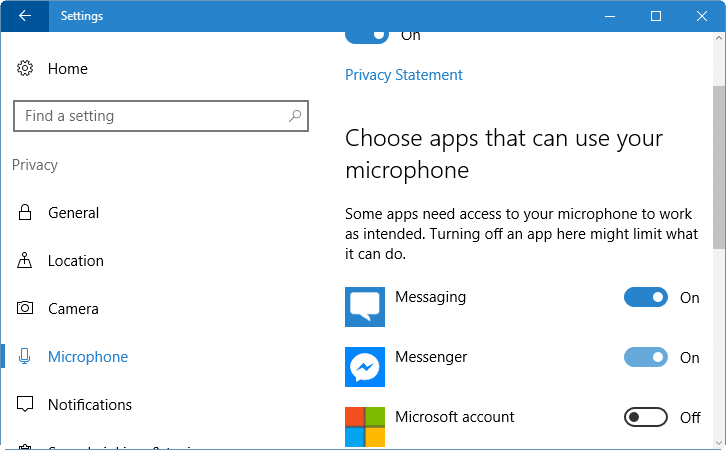Select the General lock icon
This screenshot has height=450, width=726.
(x=25, y=212)
